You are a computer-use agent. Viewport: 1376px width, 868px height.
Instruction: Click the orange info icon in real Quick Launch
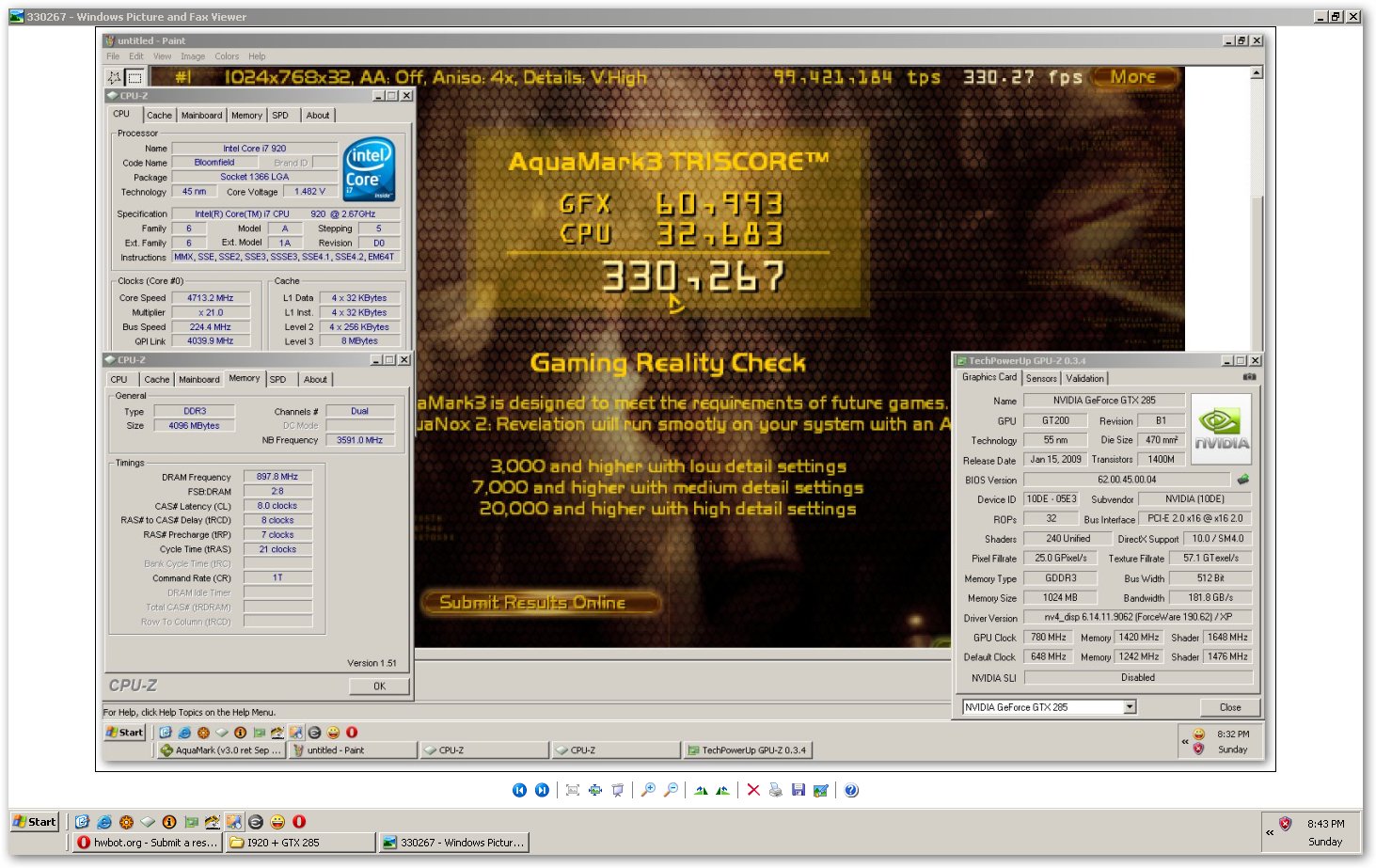(x=169, y=822)
